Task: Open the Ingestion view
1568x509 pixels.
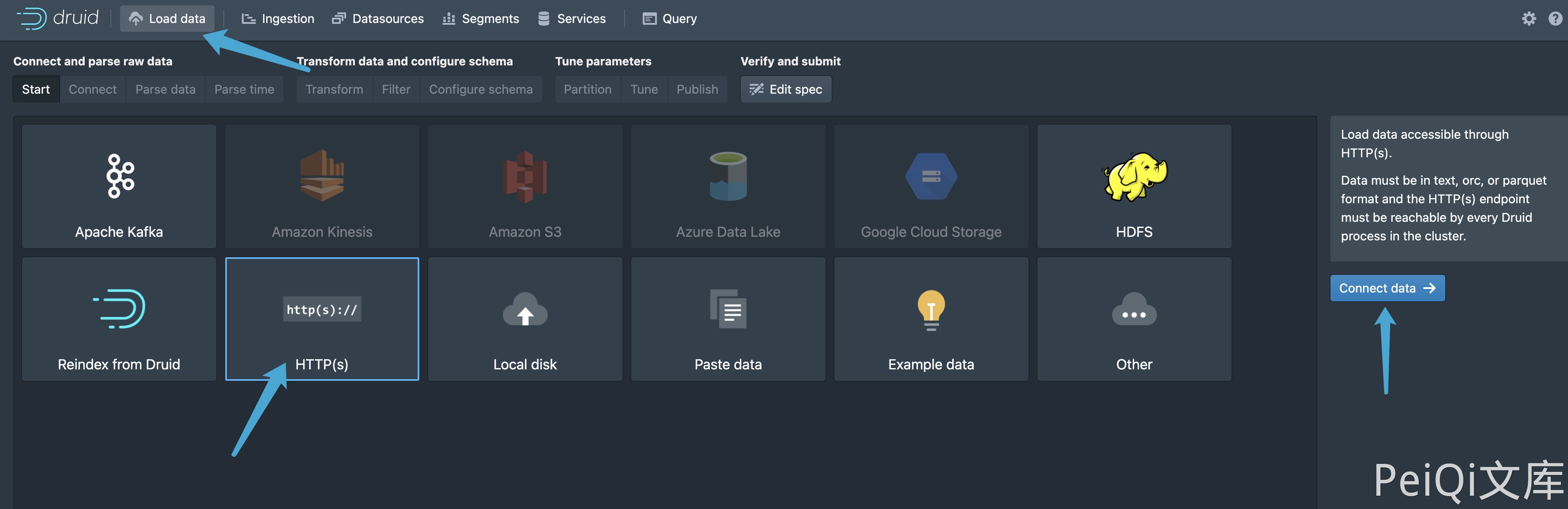Action: pos(278,19)
